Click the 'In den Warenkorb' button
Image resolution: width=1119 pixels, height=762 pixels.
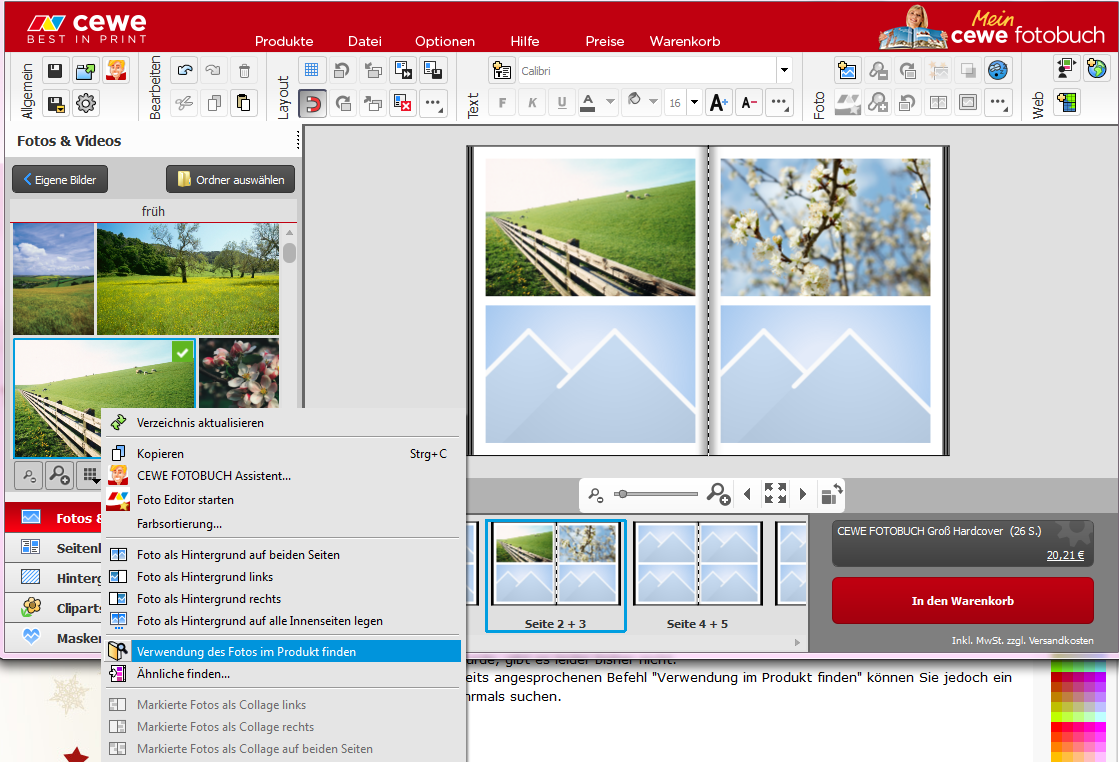(962, 601)
